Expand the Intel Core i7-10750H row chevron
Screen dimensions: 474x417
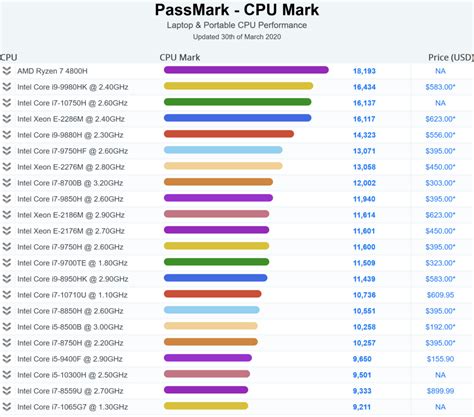pyautogui.click(x=7, y=103)
